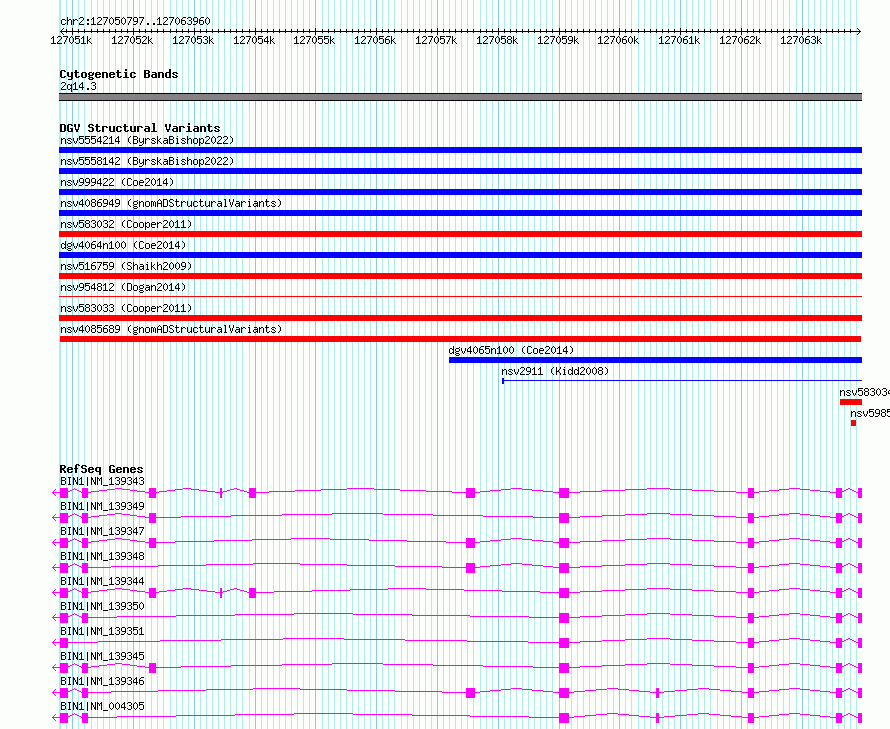The width and height of the screenshot is (890, 729).
Task: Click the blue bar under dgv4064n100
Action: pos(460,255)
